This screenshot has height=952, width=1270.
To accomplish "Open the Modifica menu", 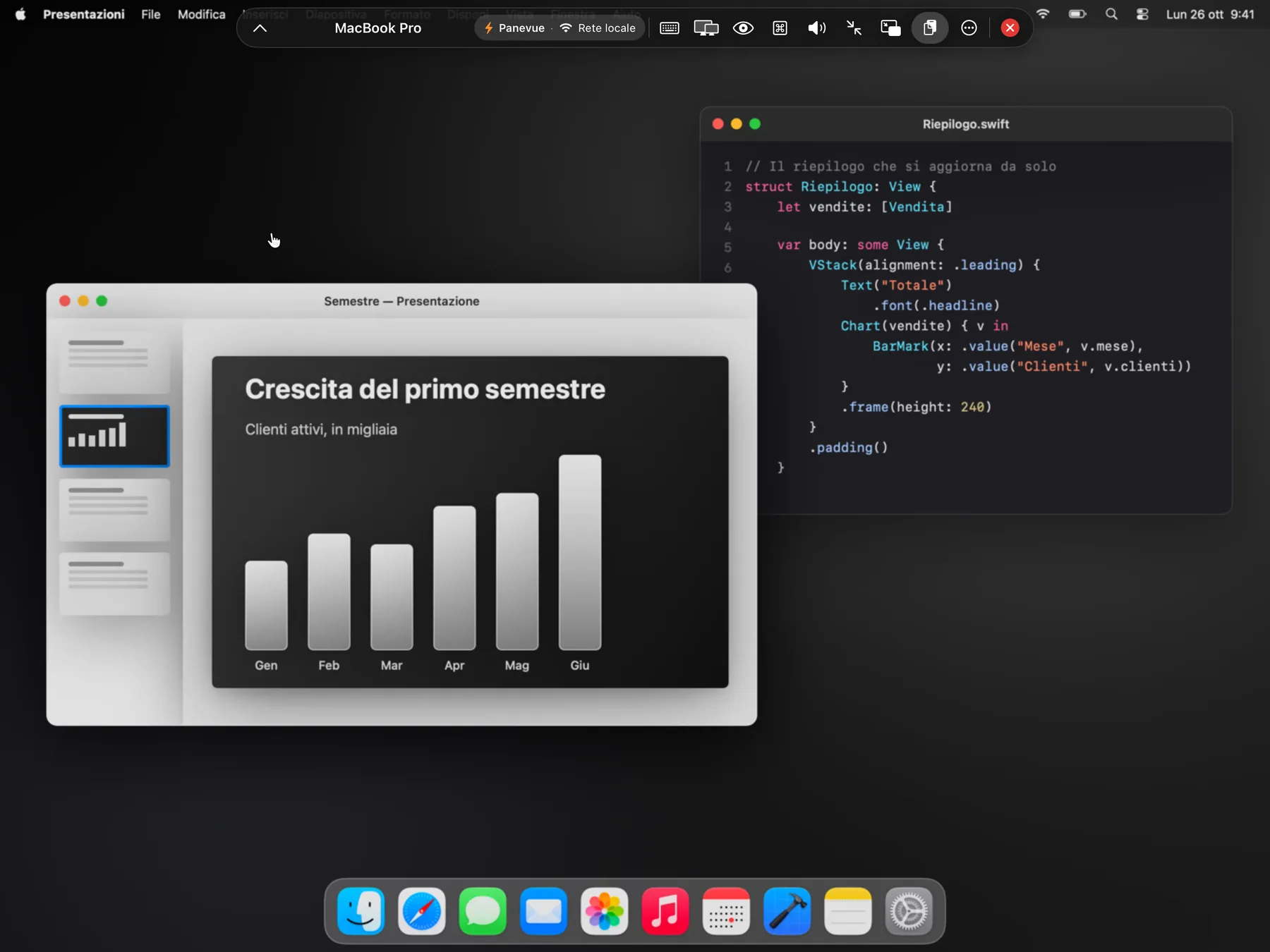I will [201, 14].
